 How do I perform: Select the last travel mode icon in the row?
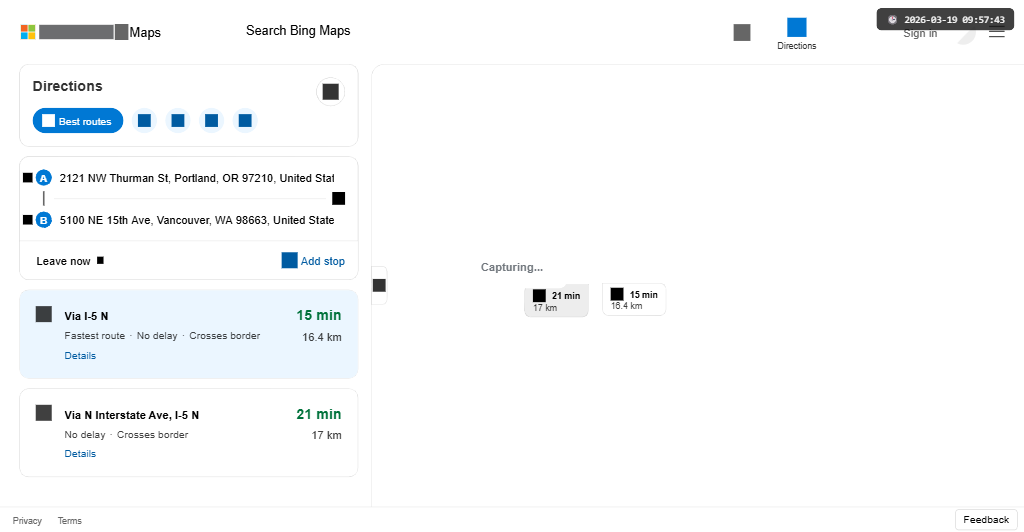point(245,121)
